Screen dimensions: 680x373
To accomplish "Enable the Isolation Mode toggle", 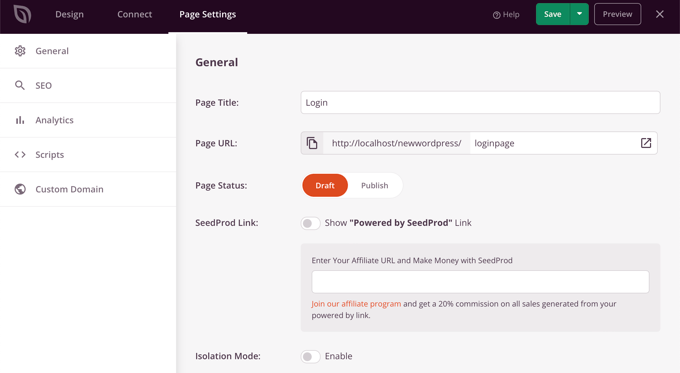I will [x=311, y=357].
